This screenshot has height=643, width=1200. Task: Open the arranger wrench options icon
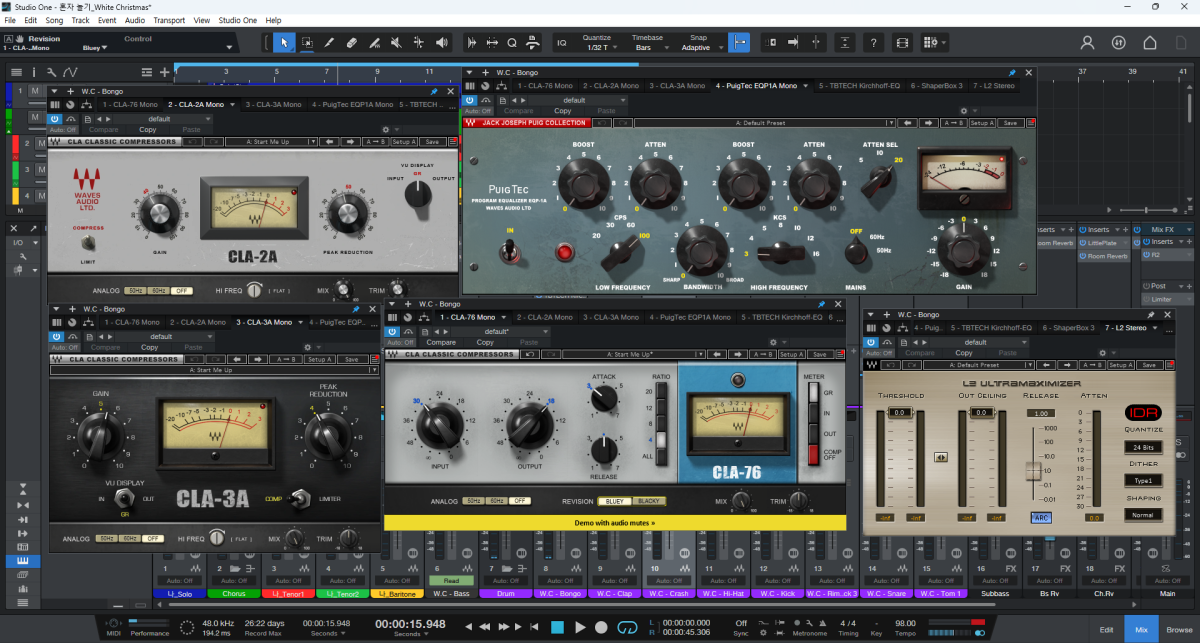pos(51,73)
